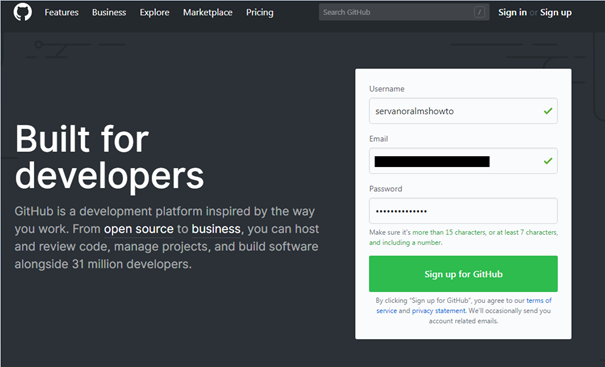Click the password requirements hint text
This screenshot has height=367, width=605.
(463, 237)
